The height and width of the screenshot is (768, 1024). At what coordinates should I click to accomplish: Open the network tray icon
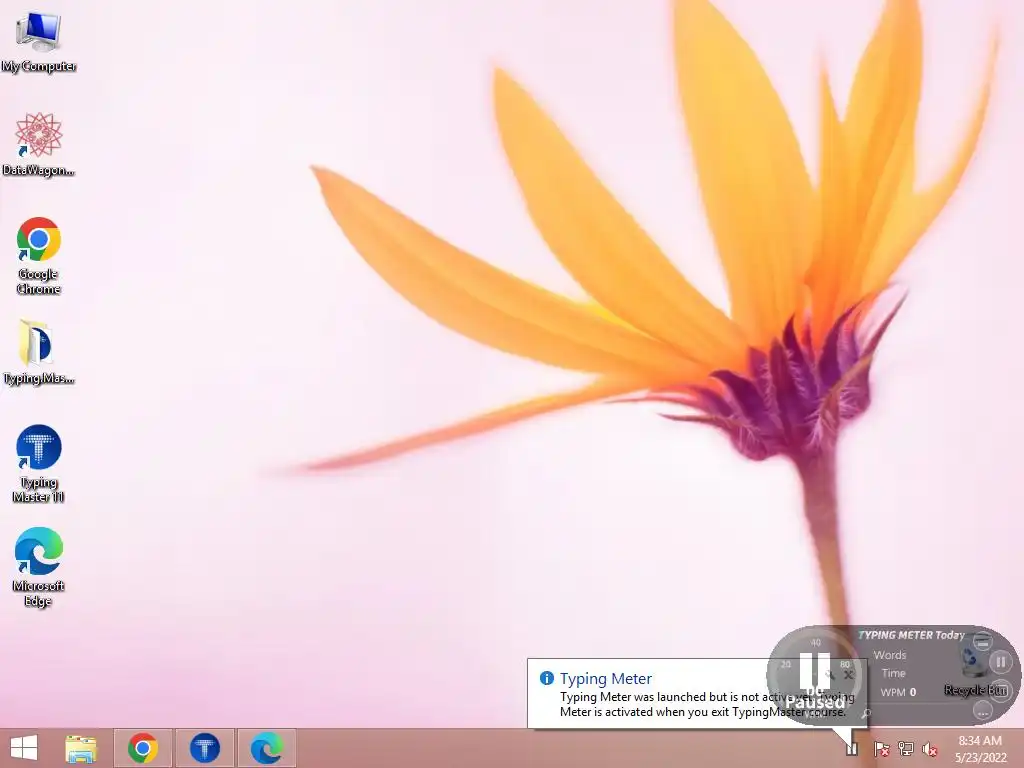click(x=906, y=749)
